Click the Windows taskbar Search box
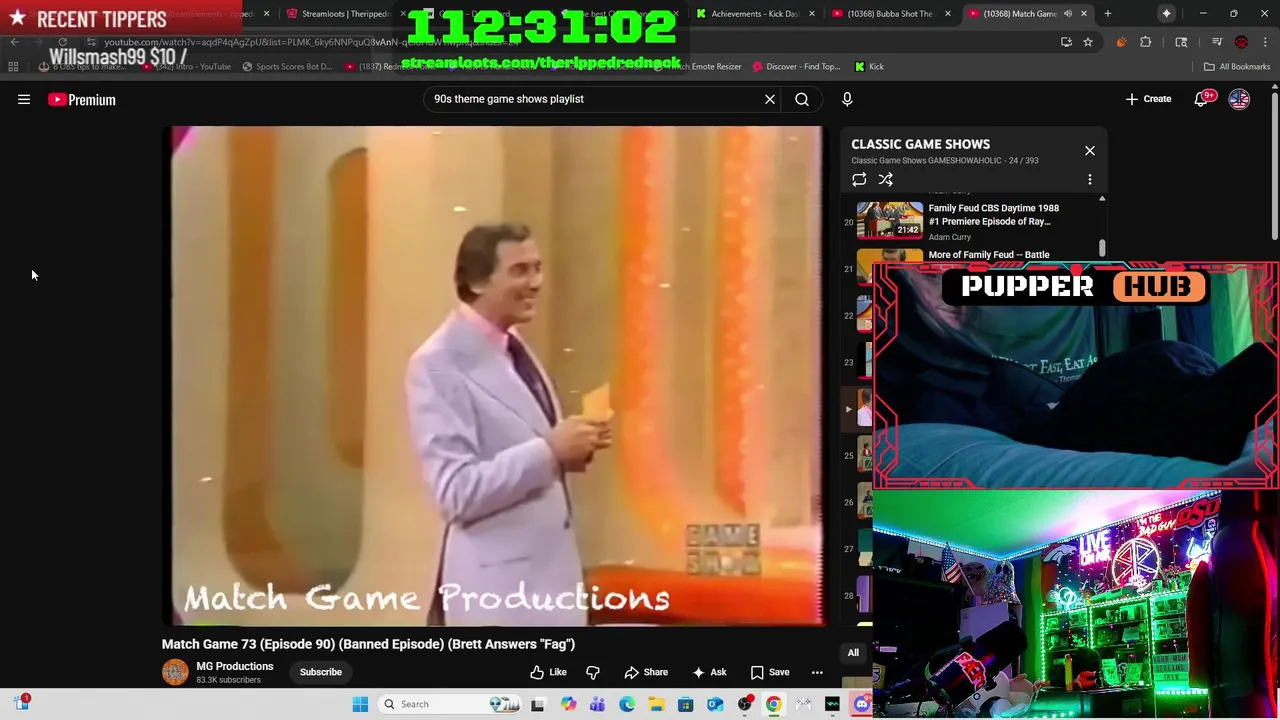The image size is (1280, 720). [x=450, y=704]
